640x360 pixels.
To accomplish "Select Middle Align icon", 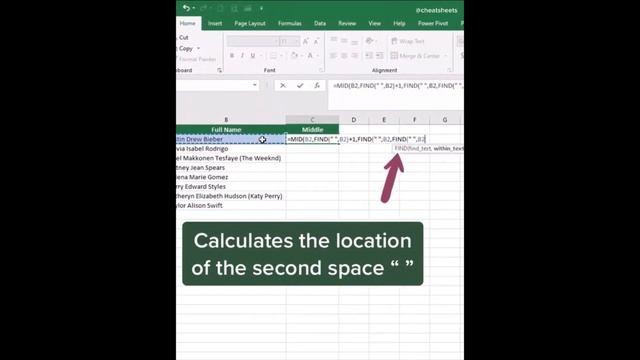I will pyautogui.click(x=344, y=41).
